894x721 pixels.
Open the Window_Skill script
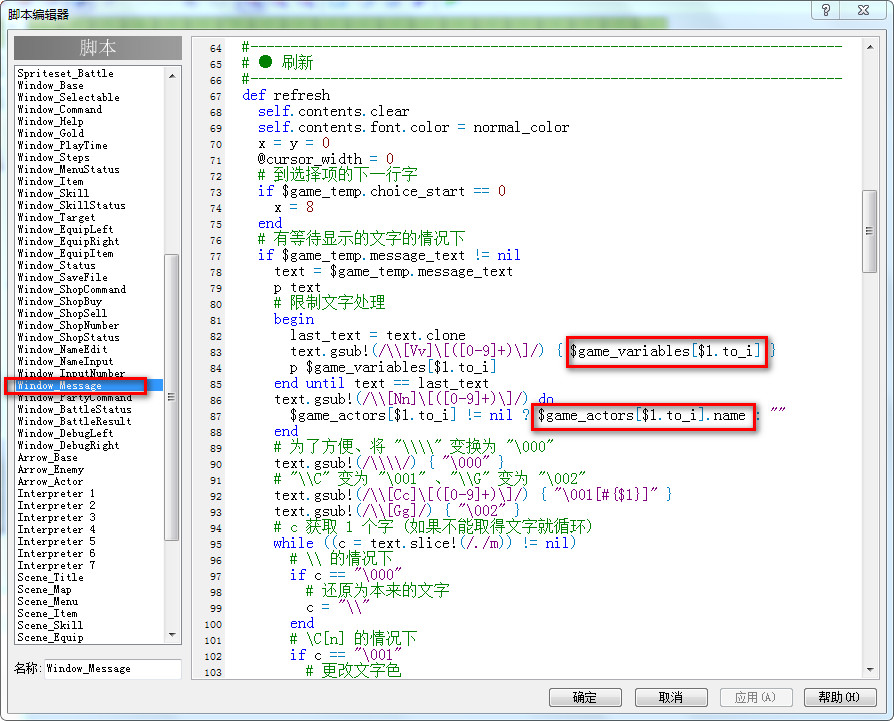54,193
